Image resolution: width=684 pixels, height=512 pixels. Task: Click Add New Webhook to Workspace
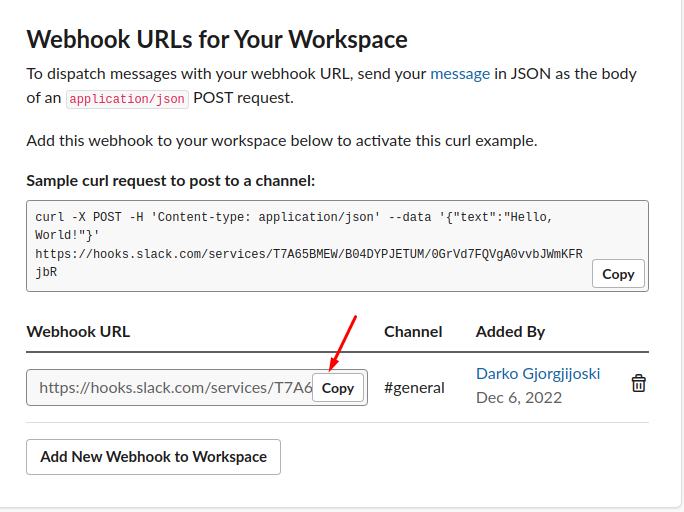click(x=153, y=457)
